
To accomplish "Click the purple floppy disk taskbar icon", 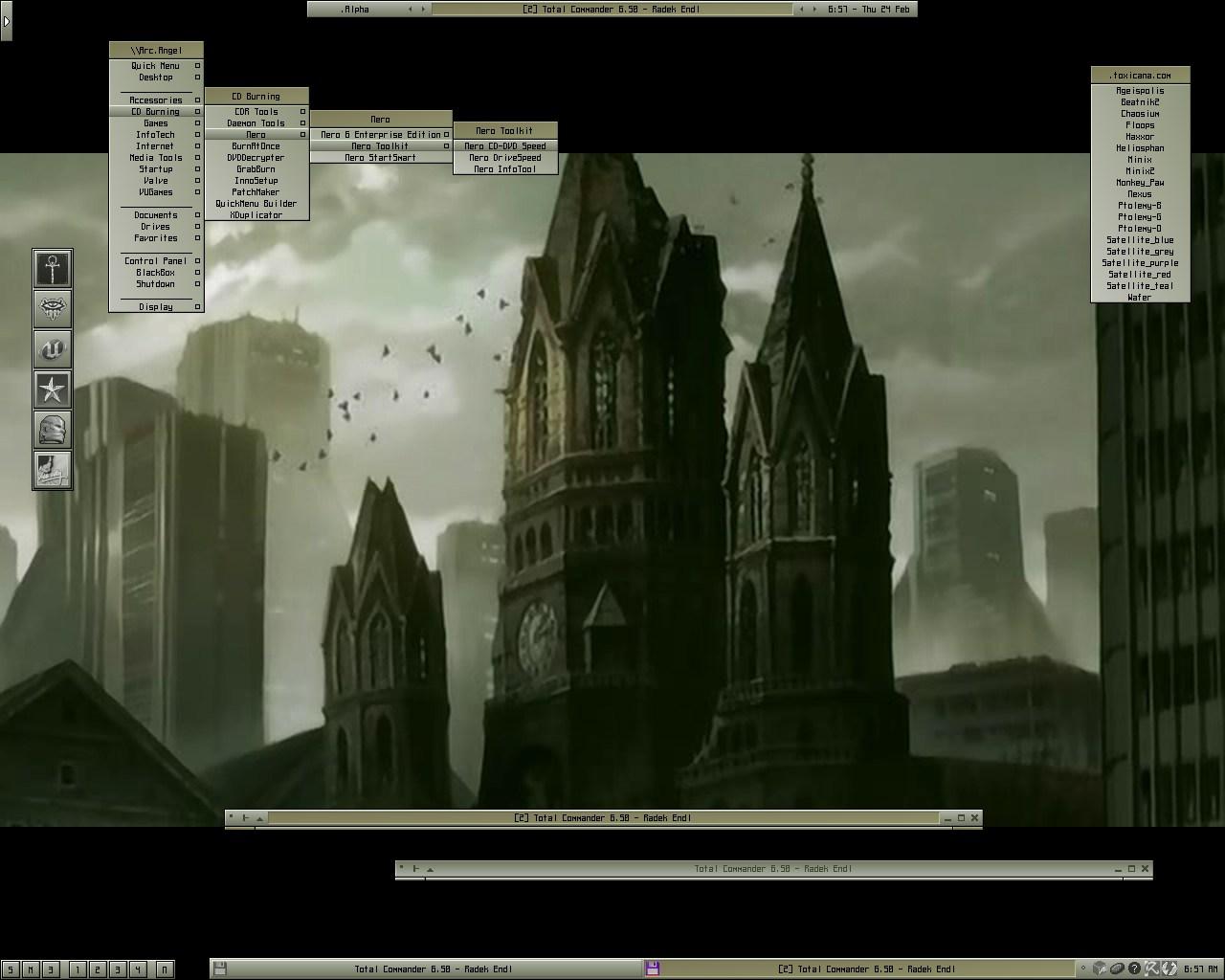I will click(x=653, y=969).
